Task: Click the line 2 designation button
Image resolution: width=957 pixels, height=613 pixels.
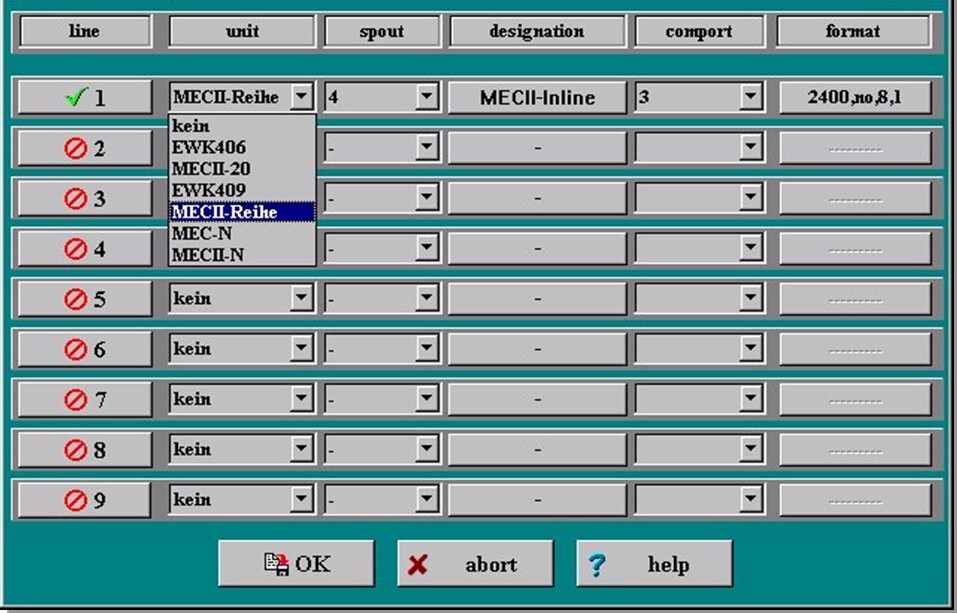Action: (537, 148)
